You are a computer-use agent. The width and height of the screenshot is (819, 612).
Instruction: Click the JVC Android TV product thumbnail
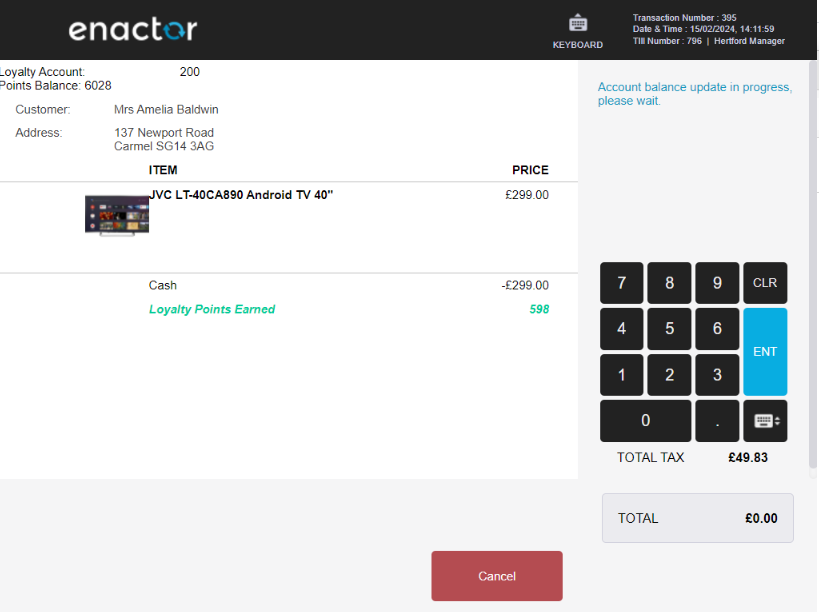click(117, 216)
